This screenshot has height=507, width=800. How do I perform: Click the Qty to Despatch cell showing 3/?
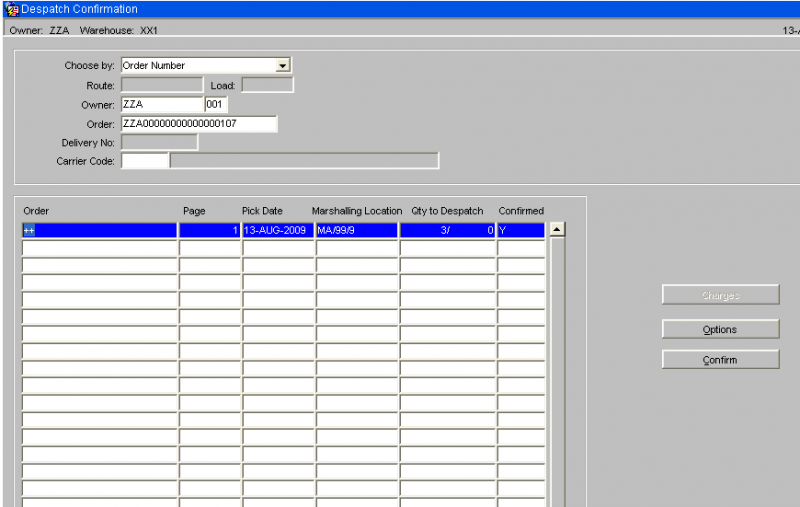[x=447, y=231]
